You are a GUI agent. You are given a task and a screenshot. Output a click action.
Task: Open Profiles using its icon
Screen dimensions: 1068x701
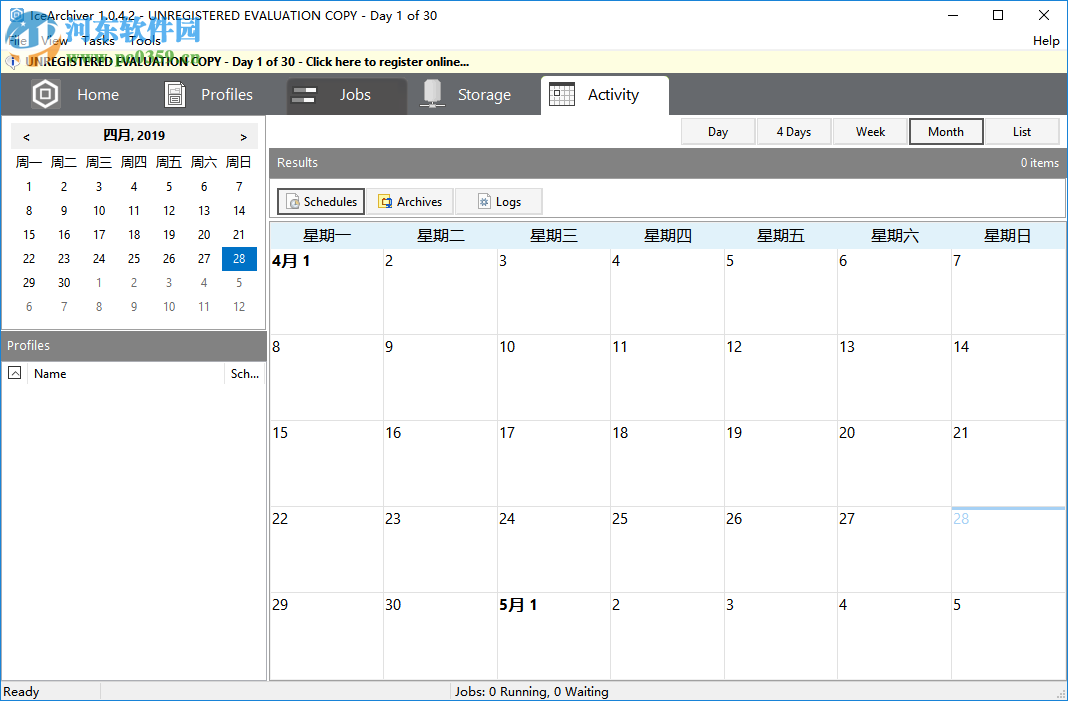pyautogui.click(x=174, y=94)
